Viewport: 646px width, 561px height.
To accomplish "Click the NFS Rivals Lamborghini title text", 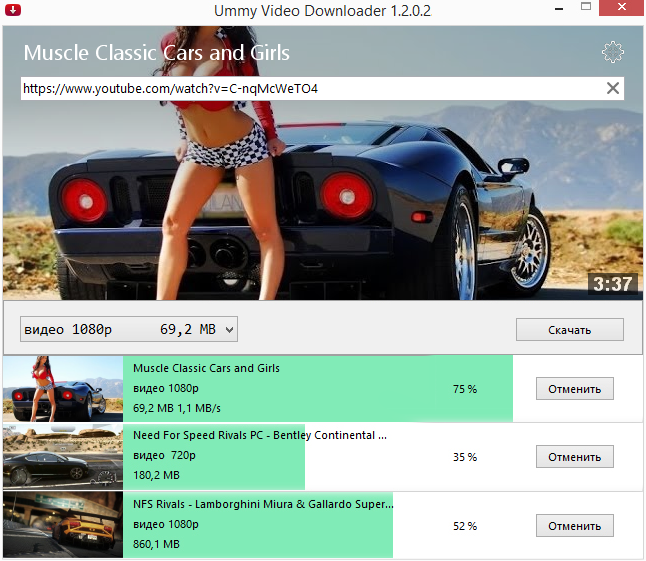I will (262, 504).
